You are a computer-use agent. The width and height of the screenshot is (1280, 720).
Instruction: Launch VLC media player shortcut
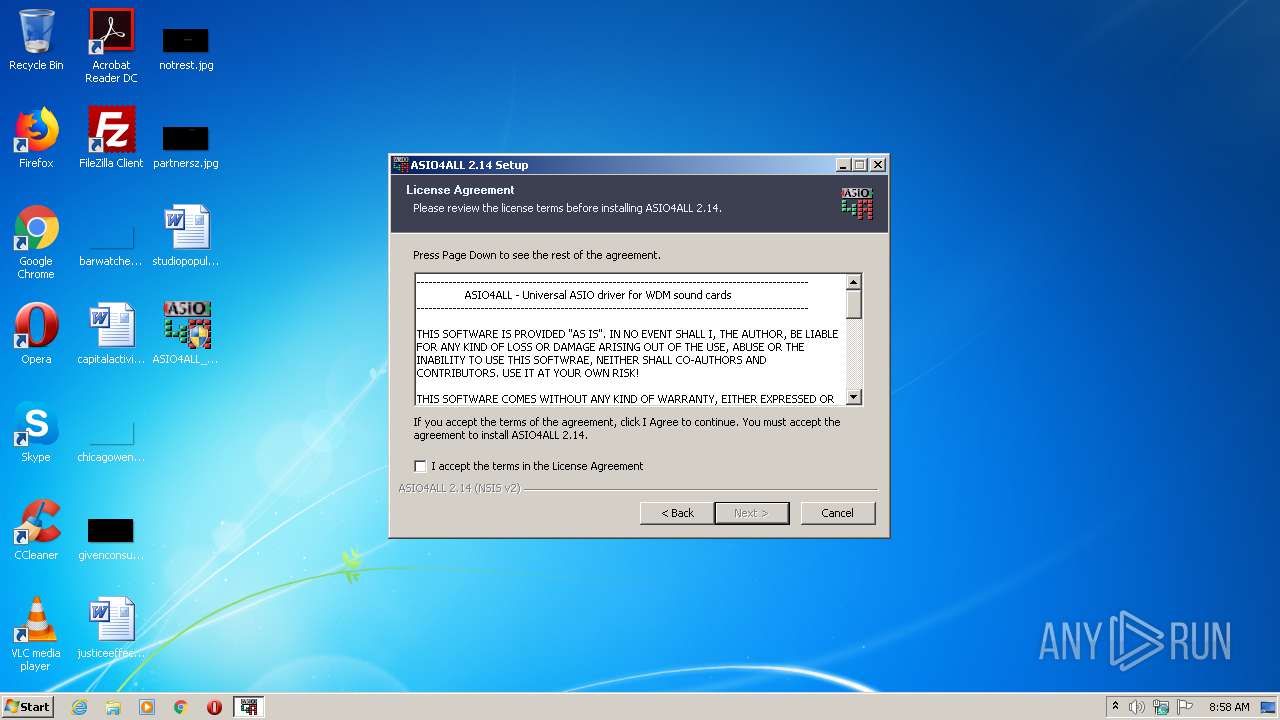36,634
